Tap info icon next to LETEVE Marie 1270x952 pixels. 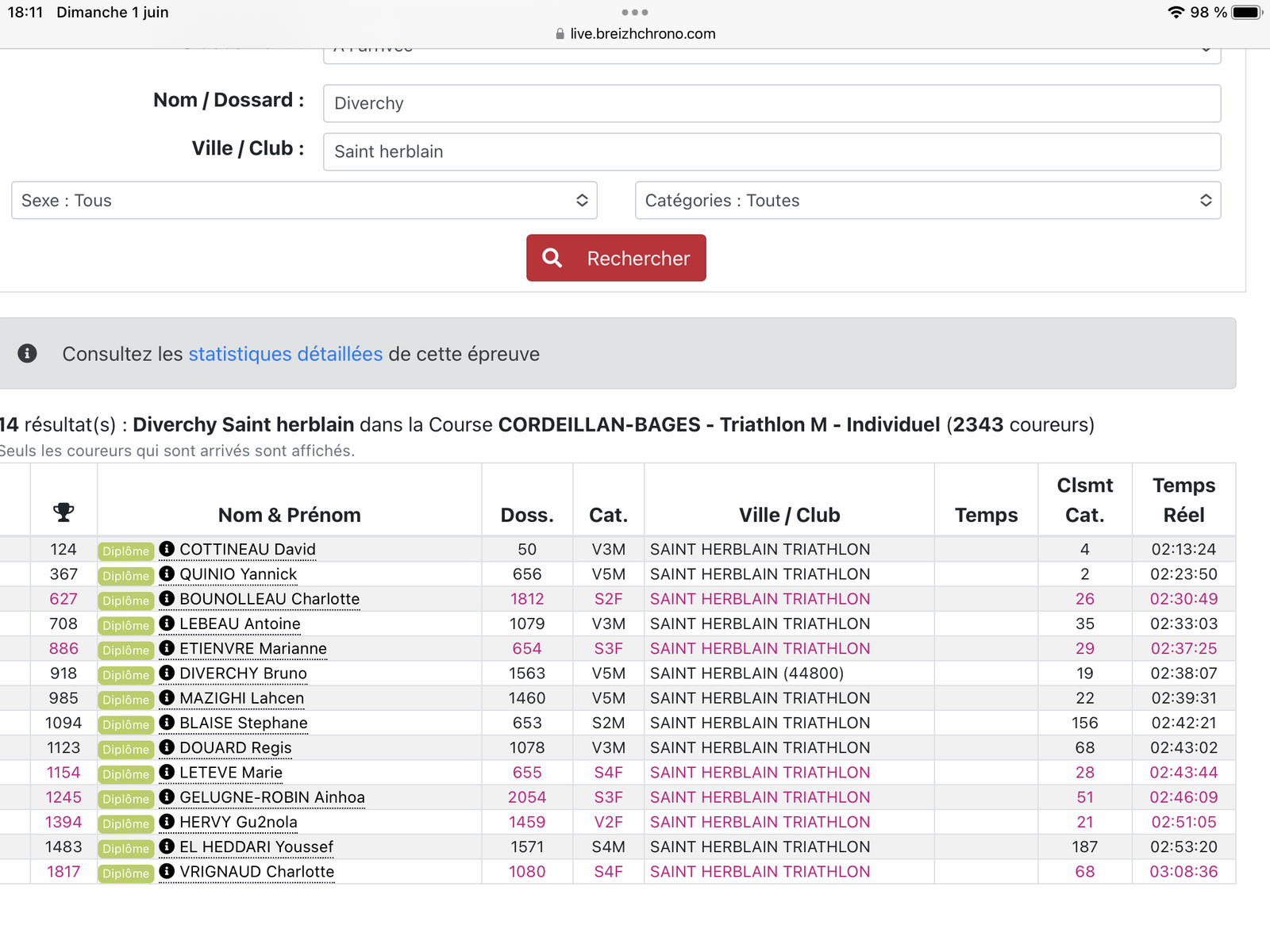click(167, 772)
